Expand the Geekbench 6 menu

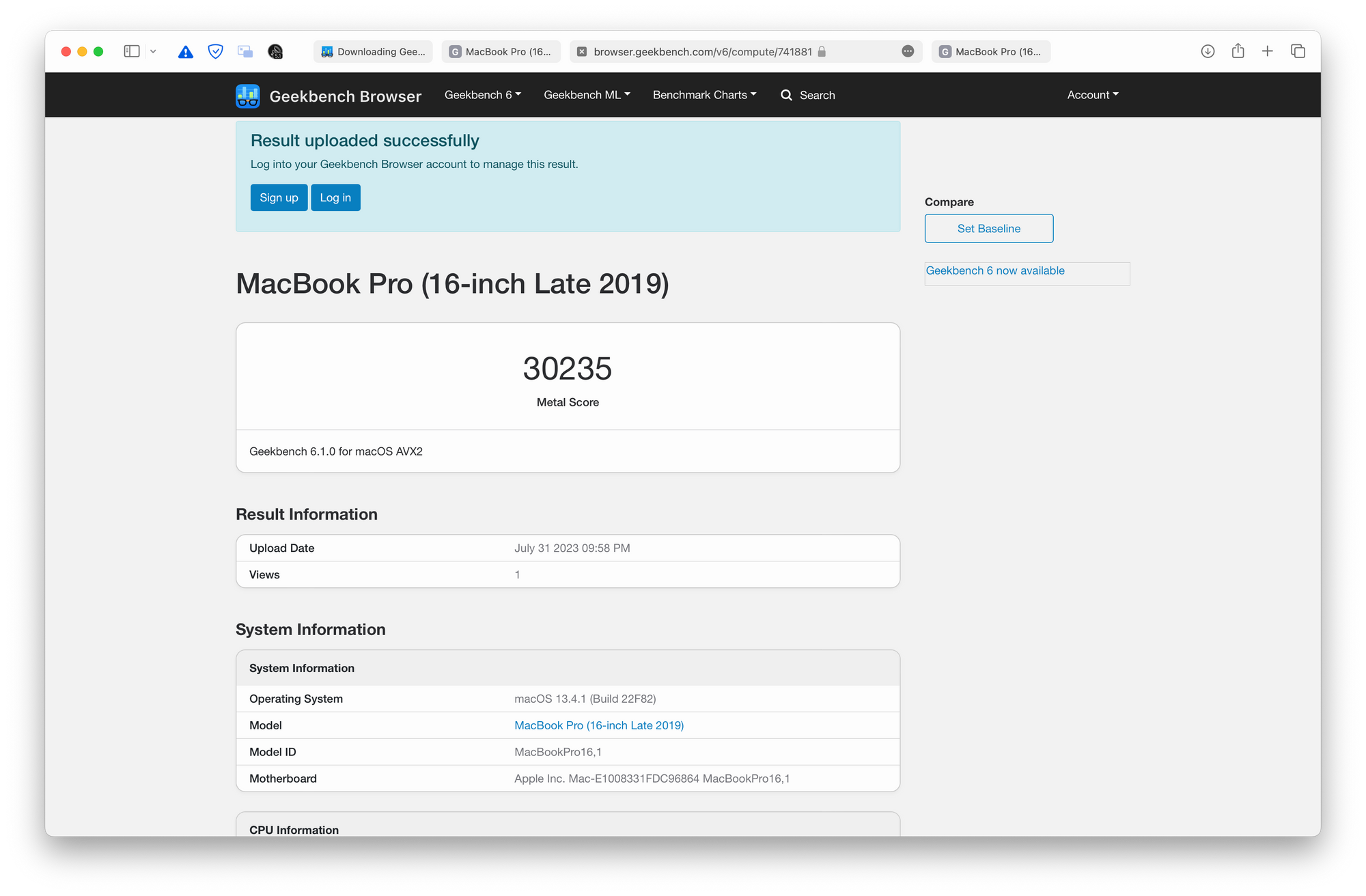click(x=483, y=95)
